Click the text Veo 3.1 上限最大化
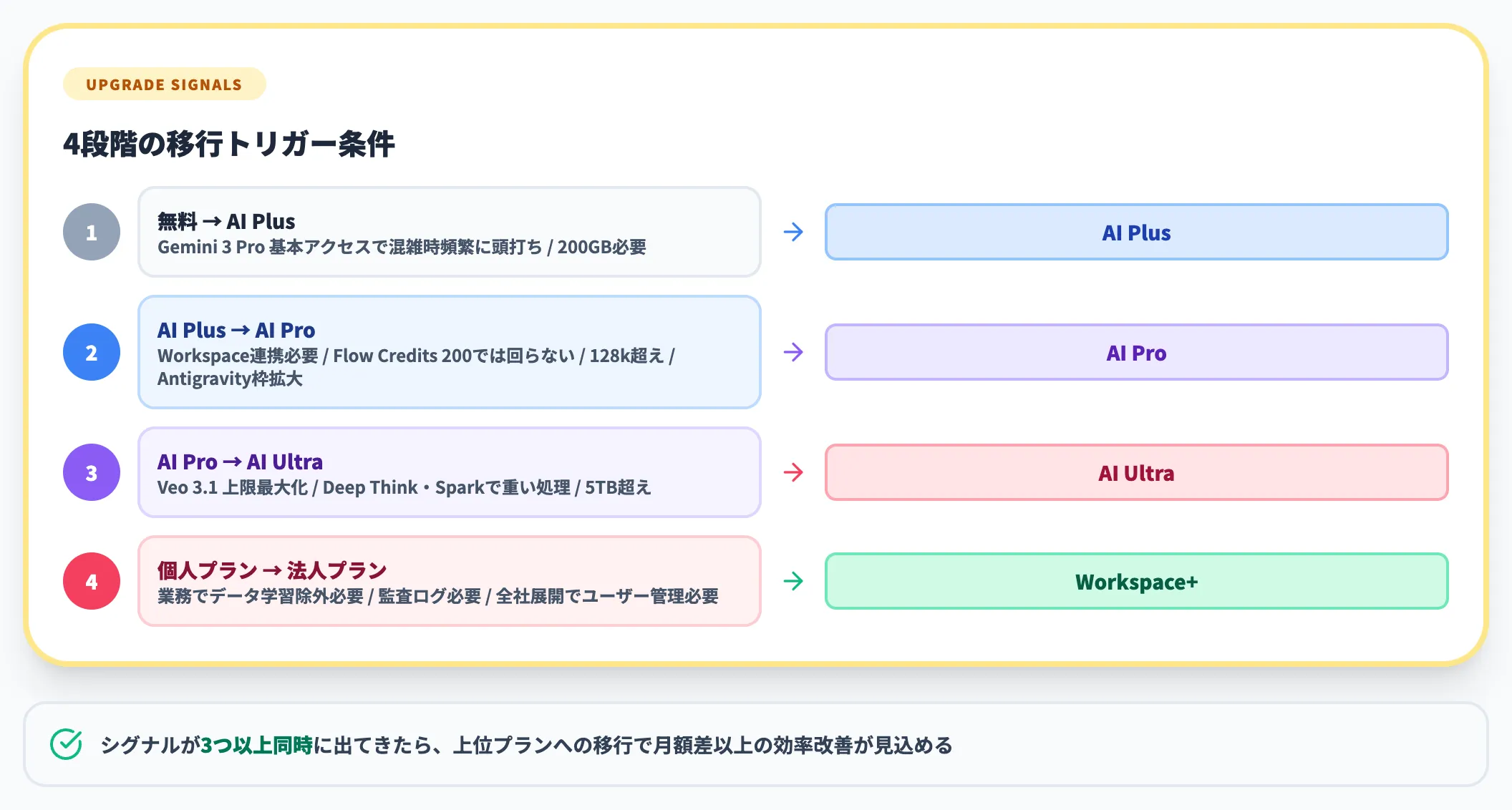Viewport: 1512px width, 810px height. coord(233,487)
